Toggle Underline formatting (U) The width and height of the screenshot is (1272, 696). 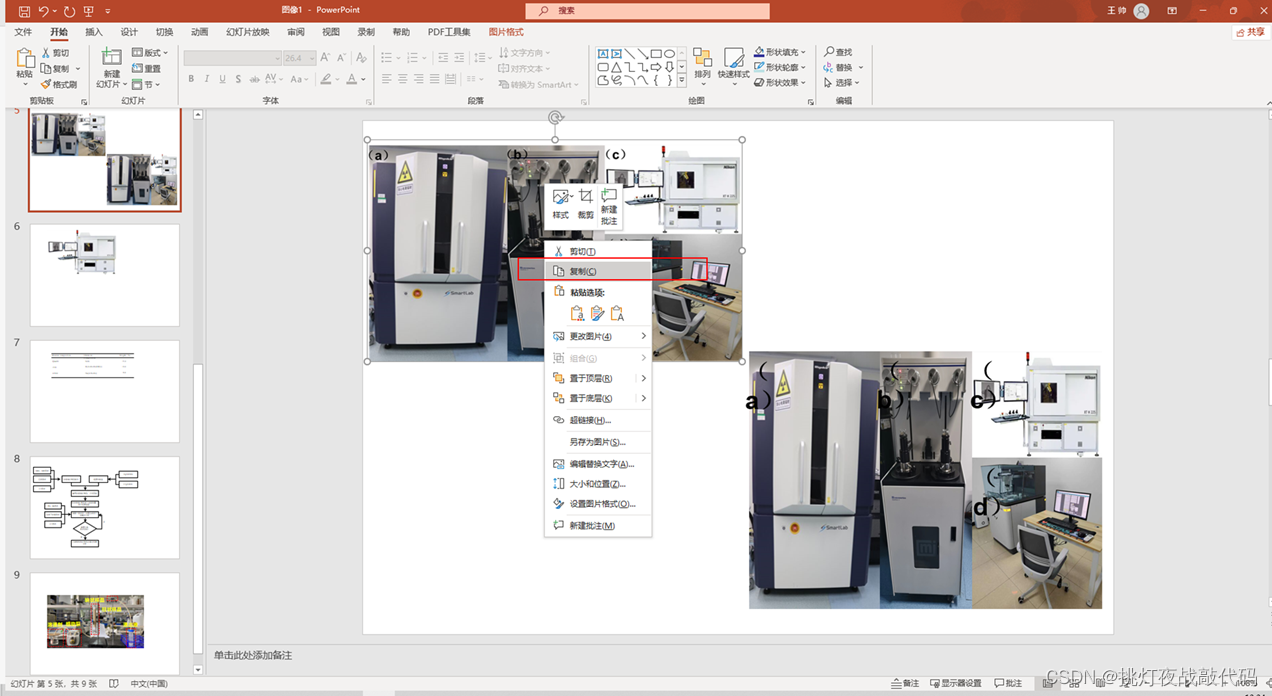223,79
